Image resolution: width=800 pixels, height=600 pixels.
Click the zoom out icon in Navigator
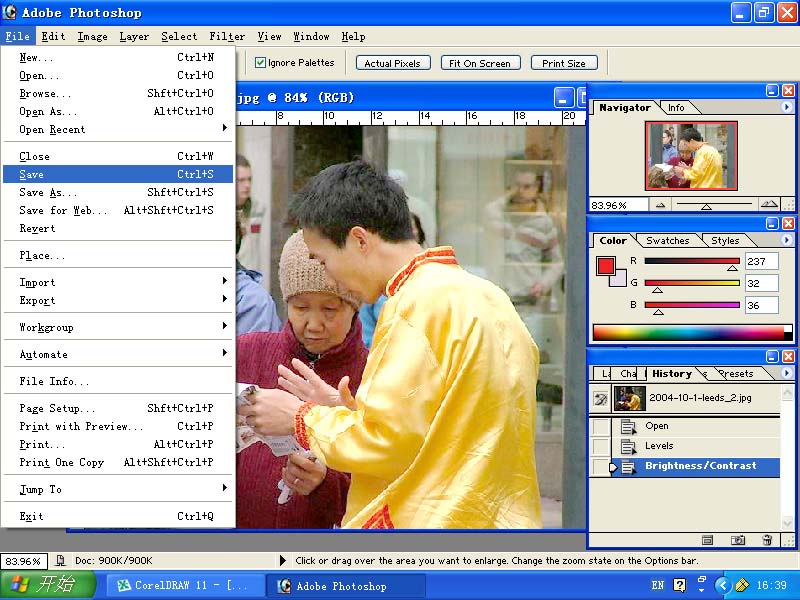coord(659,205)
